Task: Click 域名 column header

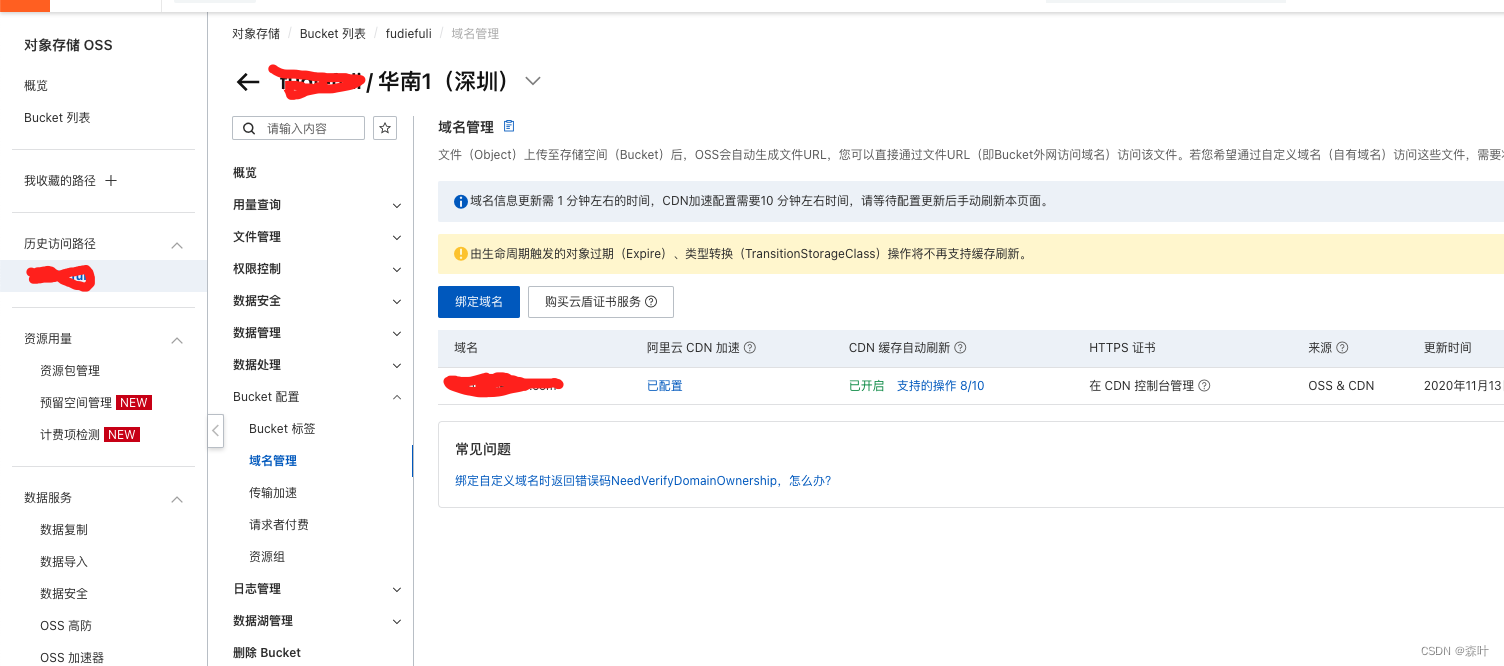Action: pos(466,348)
